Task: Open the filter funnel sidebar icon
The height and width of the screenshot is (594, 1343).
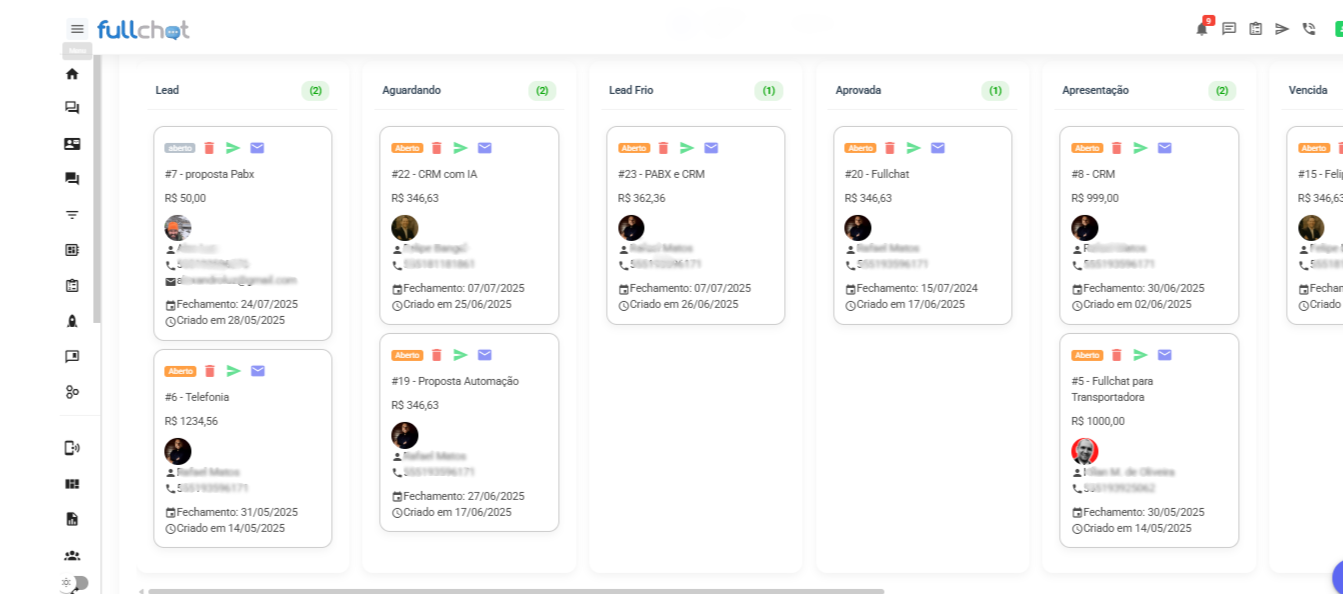Action: 72,214
